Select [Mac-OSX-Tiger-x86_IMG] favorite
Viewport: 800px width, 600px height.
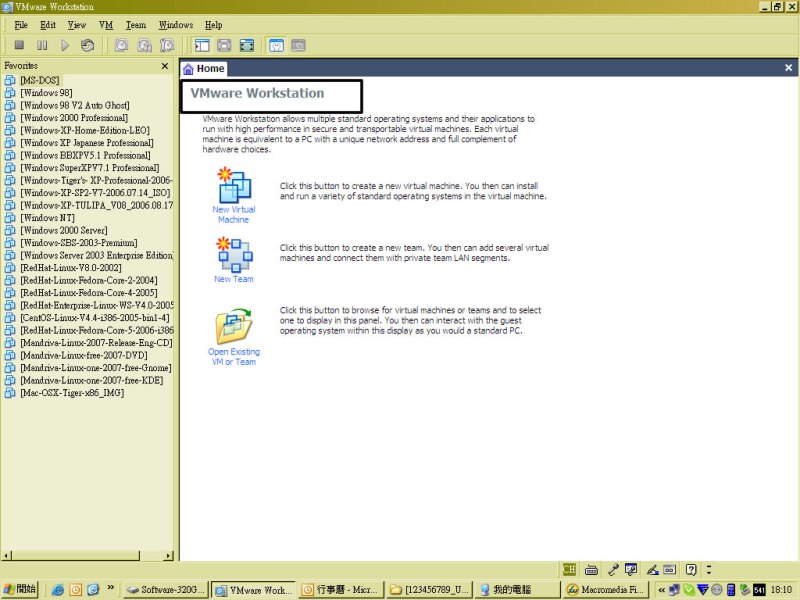pos(72,392)
